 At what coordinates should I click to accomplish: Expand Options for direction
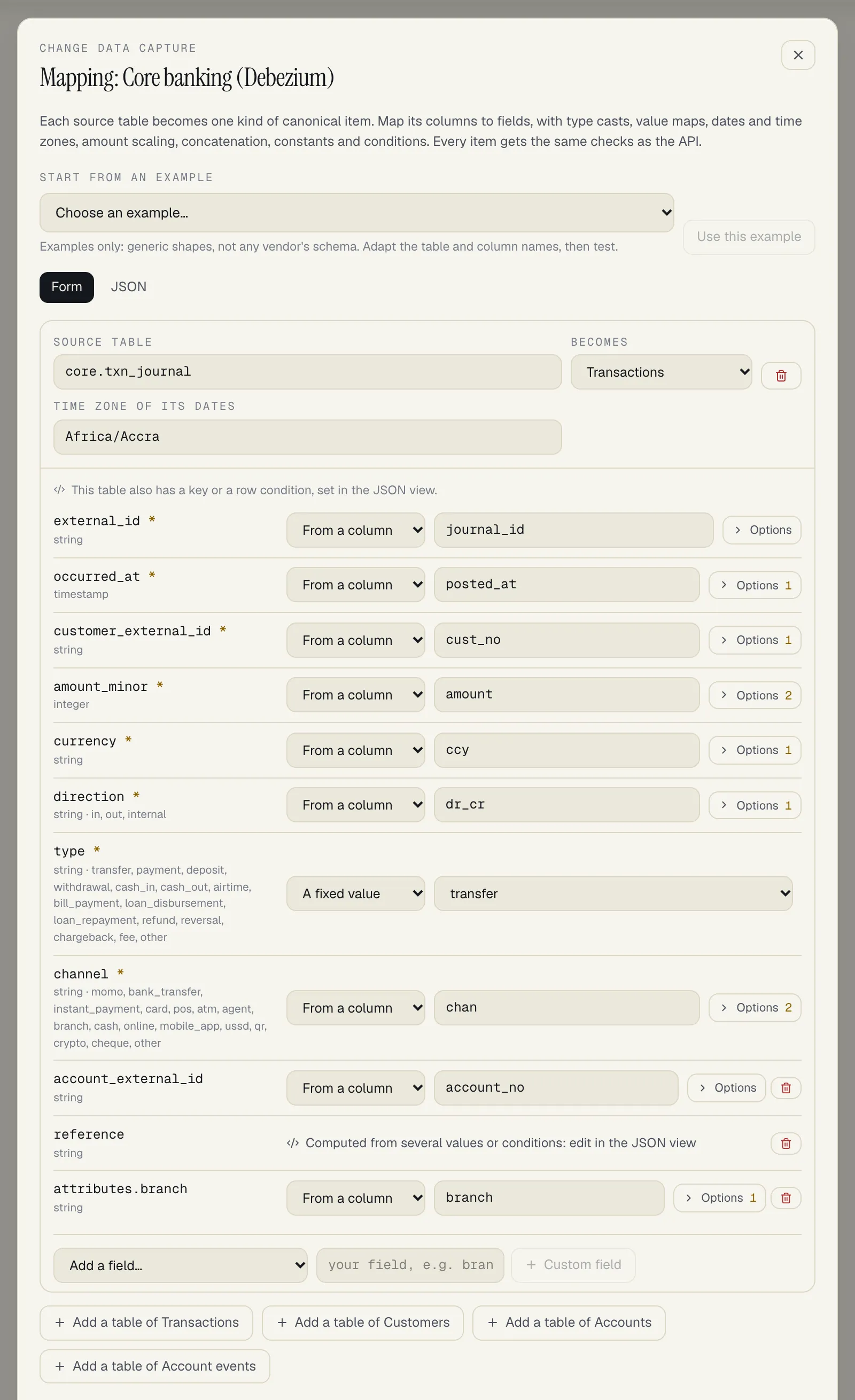755,805
